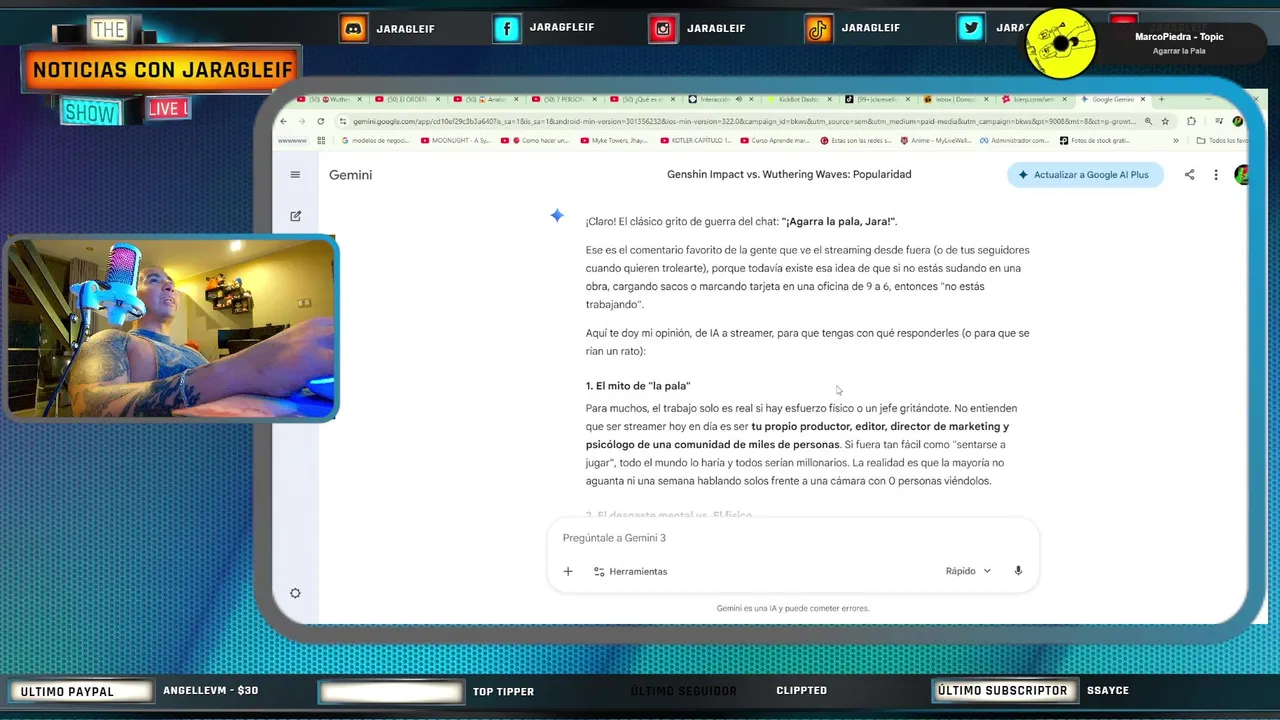
Task: Mute the Interacción tab speaker icon
Action: pyautogui.click(x=739, y=99)
